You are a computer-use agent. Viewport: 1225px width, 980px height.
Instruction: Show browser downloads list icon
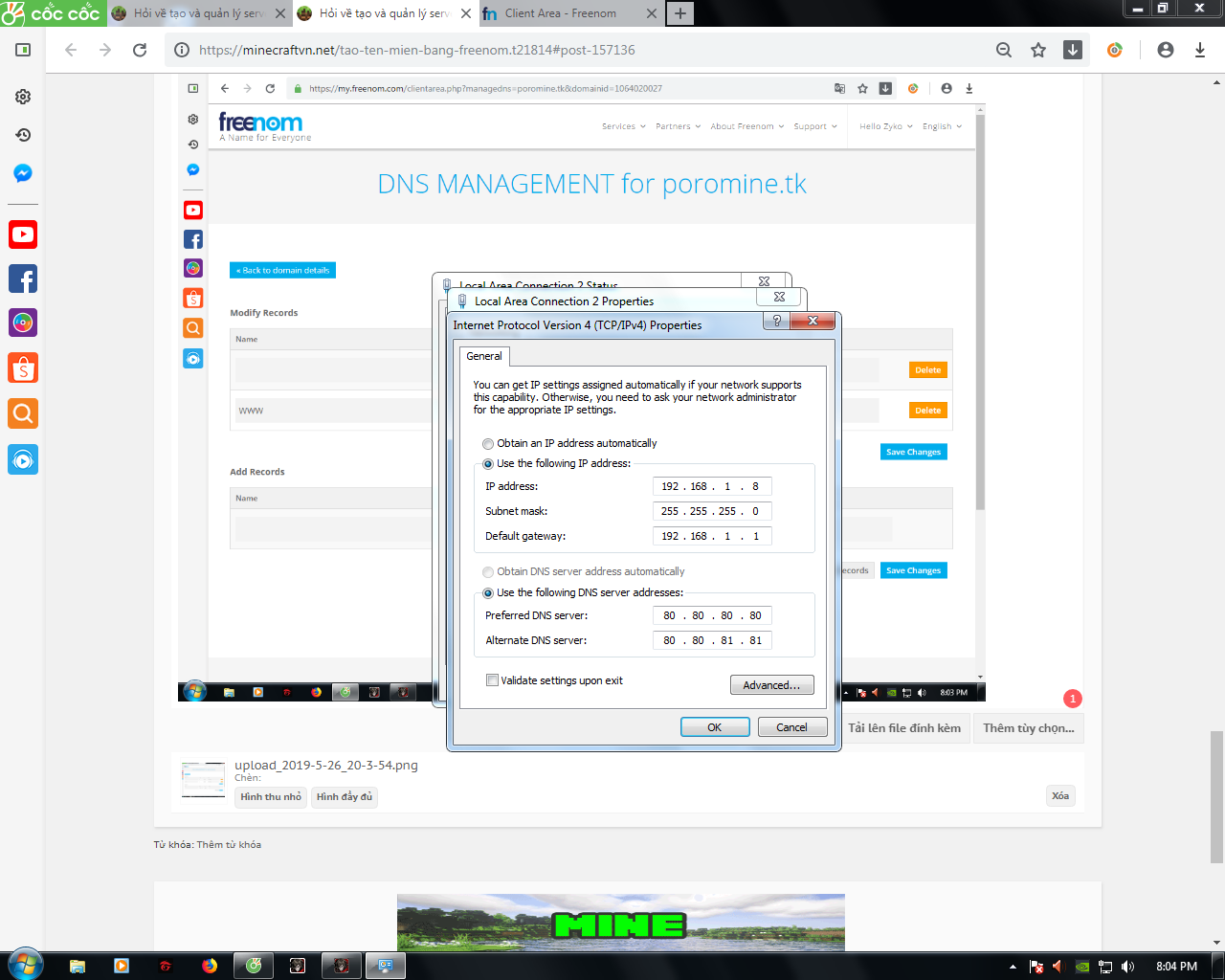point(1199,50)
